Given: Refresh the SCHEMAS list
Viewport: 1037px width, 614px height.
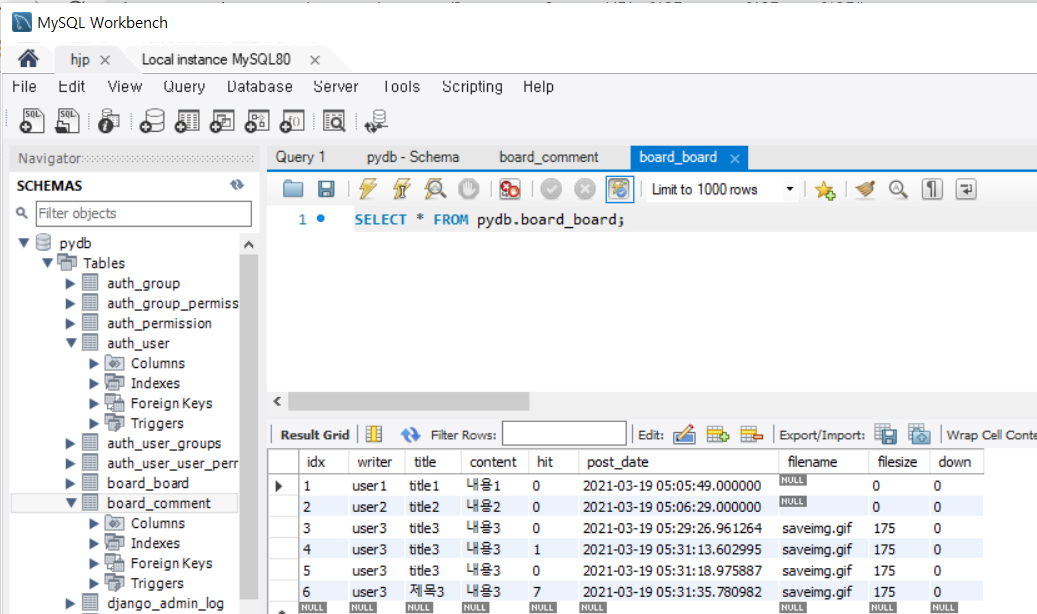Looking at the screenshot, I should click(x=237, y=185).
